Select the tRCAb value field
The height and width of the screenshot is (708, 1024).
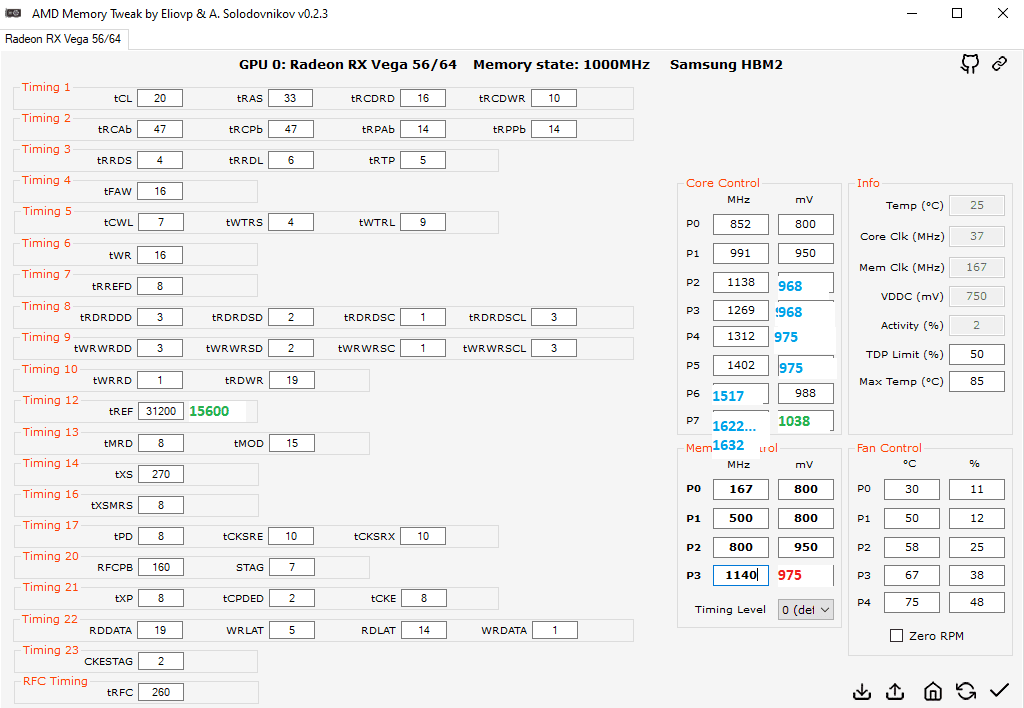coord(160,129)
